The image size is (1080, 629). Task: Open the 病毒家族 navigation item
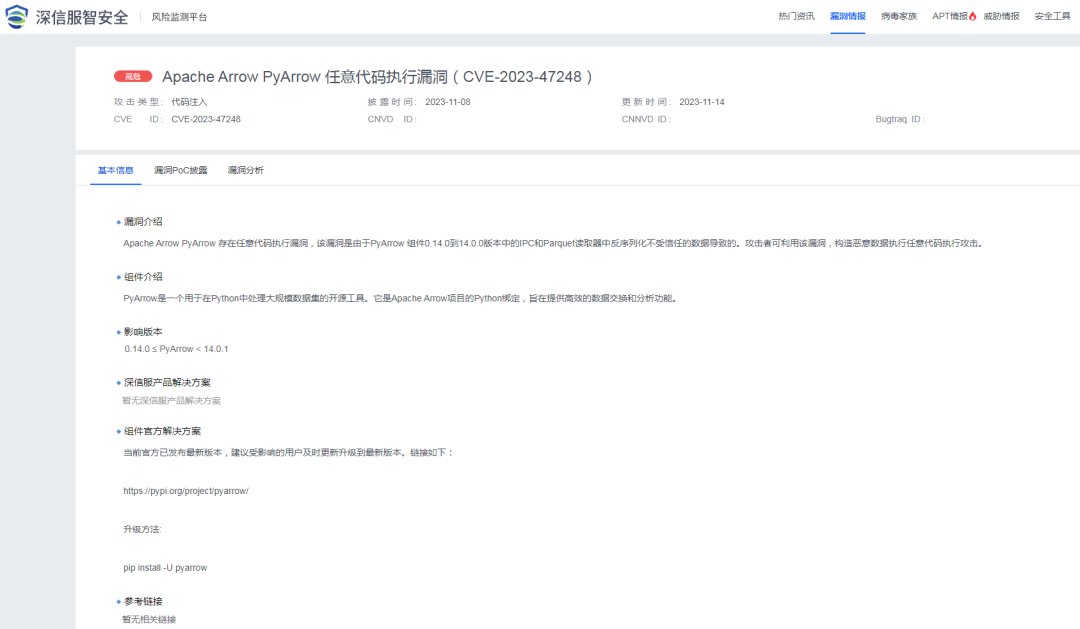899,16
